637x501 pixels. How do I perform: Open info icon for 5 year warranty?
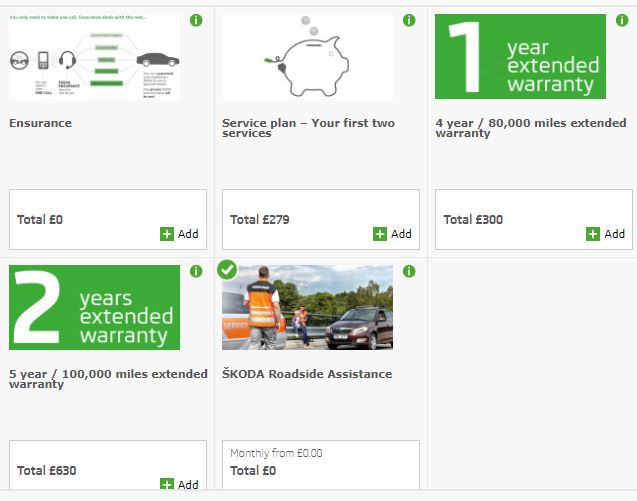tap(196, 271)
